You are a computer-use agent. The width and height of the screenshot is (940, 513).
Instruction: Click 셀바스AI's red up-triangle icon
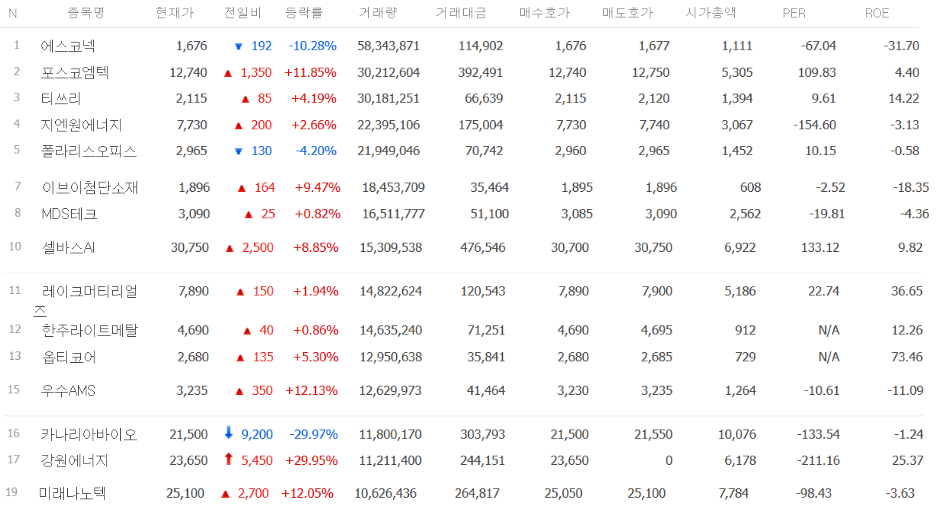pos(230,248)
